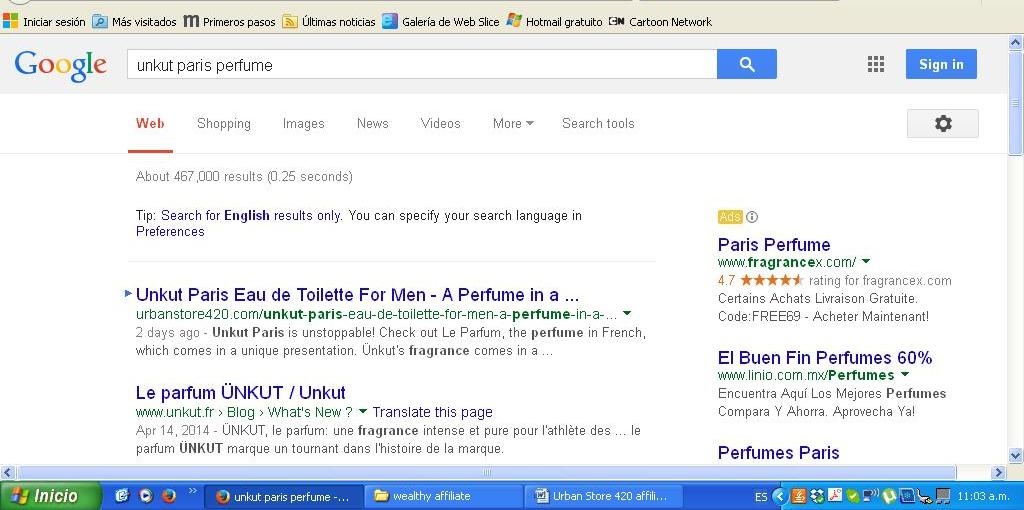The image size is (1024, 510).
Task: Click the safely remove hardware icon
Action: click(x=924, y=496)
